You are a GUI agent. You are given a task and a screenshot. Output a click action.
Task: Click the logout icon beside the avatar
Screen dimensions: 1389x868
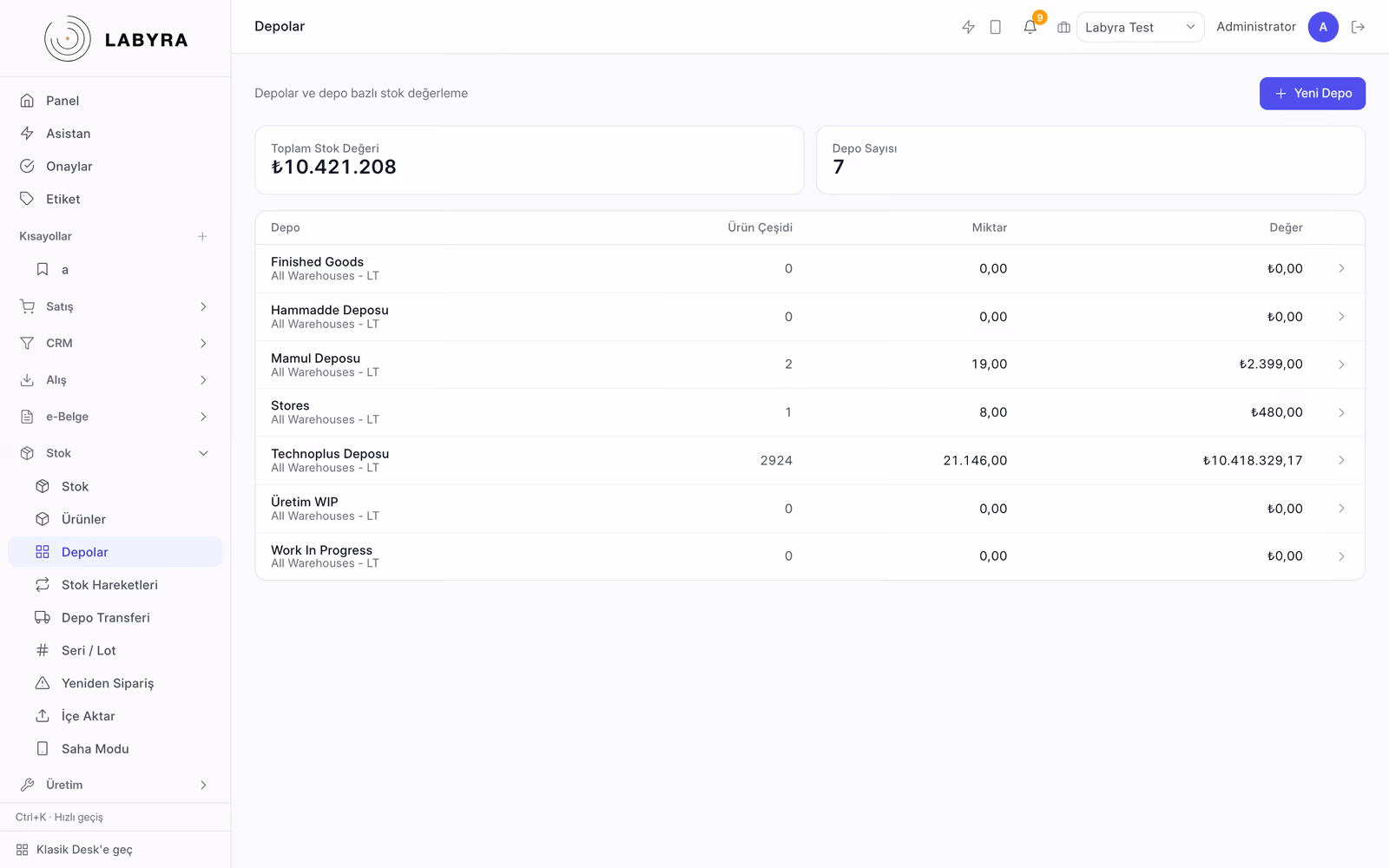point(1359,27)
